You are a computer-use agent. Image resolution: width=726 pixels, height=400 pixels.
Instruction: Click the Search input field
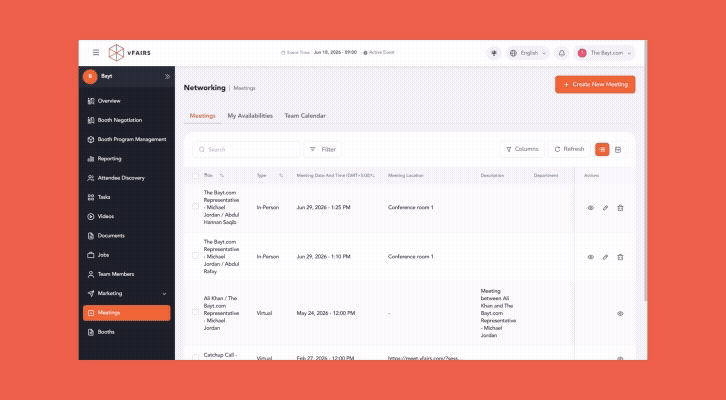(246, 150)
